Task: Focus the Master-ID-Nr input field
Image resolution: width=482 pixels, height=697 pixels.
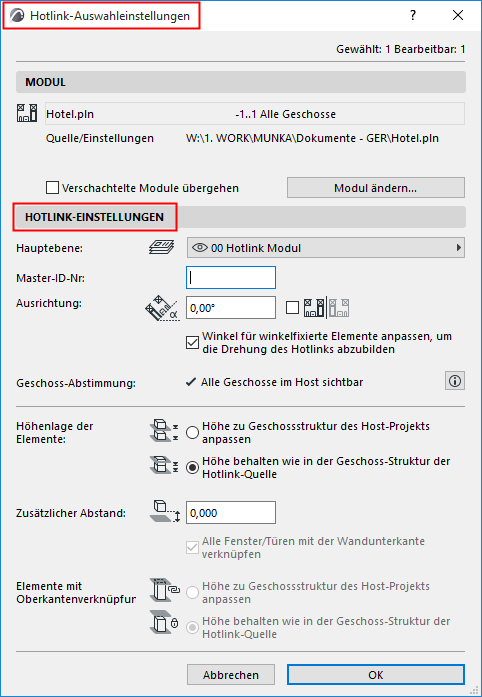Action: (x=231, y=278)
